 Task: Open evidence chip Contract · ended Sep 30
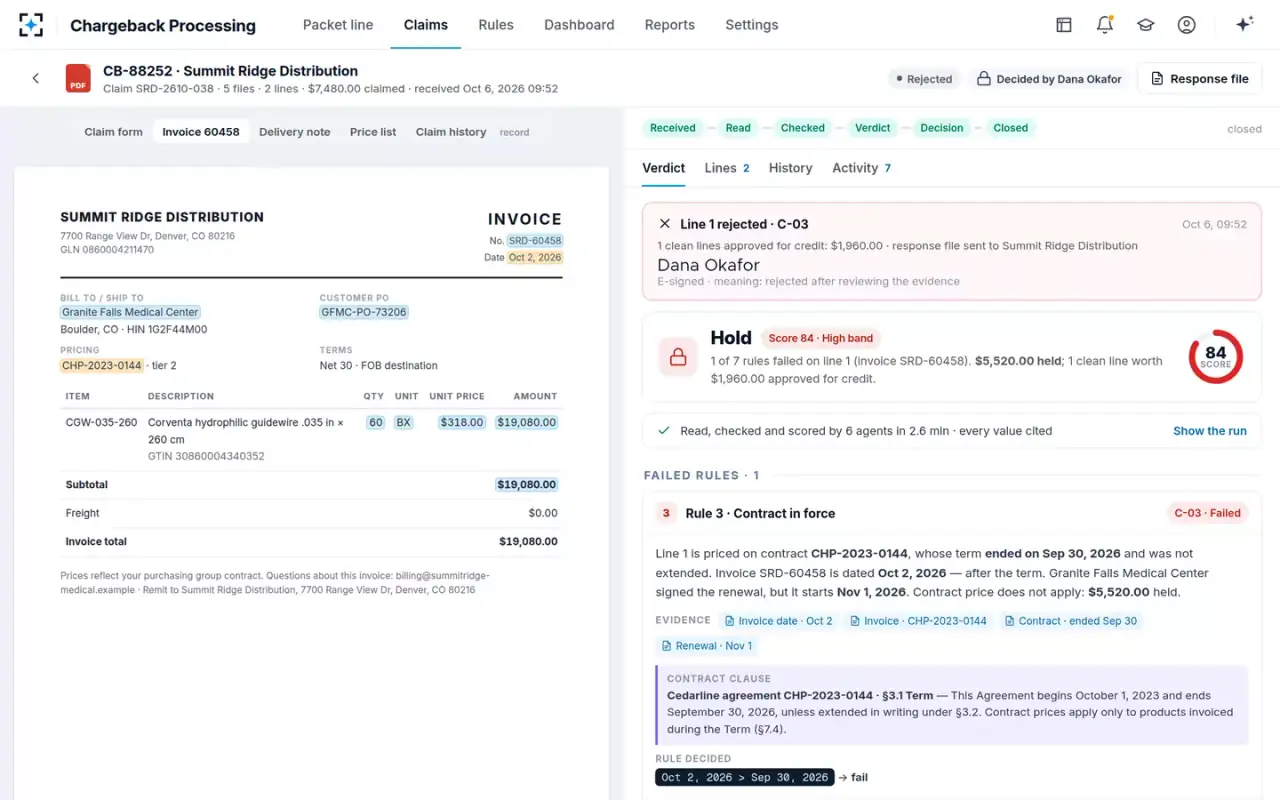pos(1070,621)
